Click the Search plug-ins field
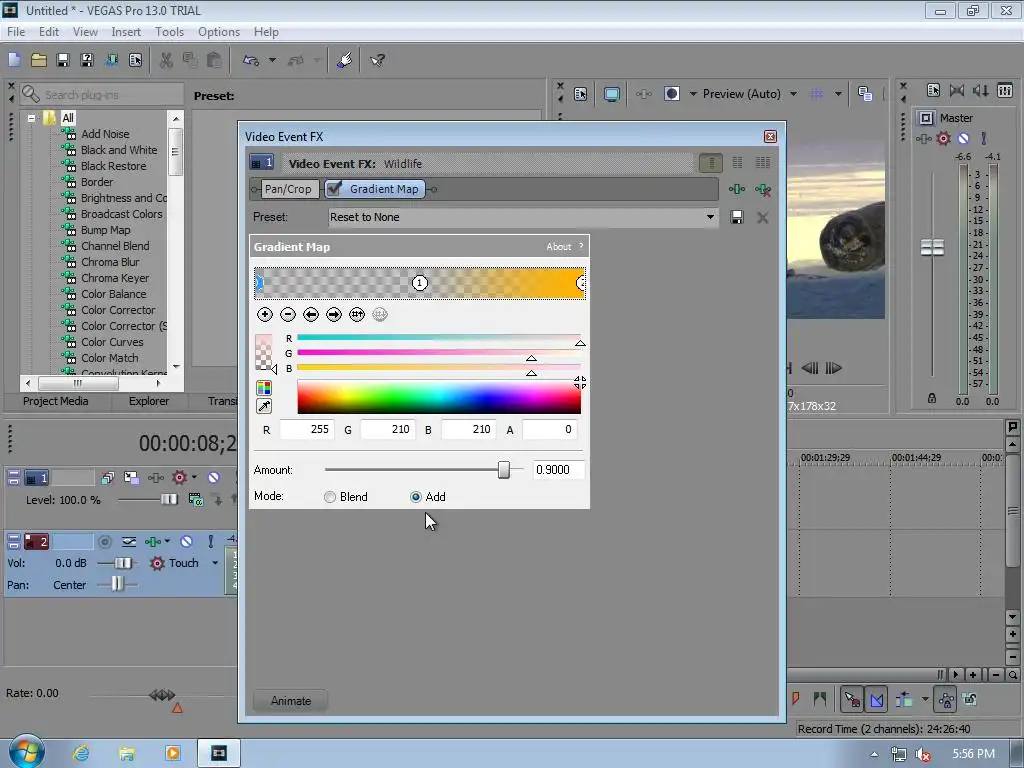Image resolution: width=1024 pixels, height=768 pixels. tap(102, 95)
